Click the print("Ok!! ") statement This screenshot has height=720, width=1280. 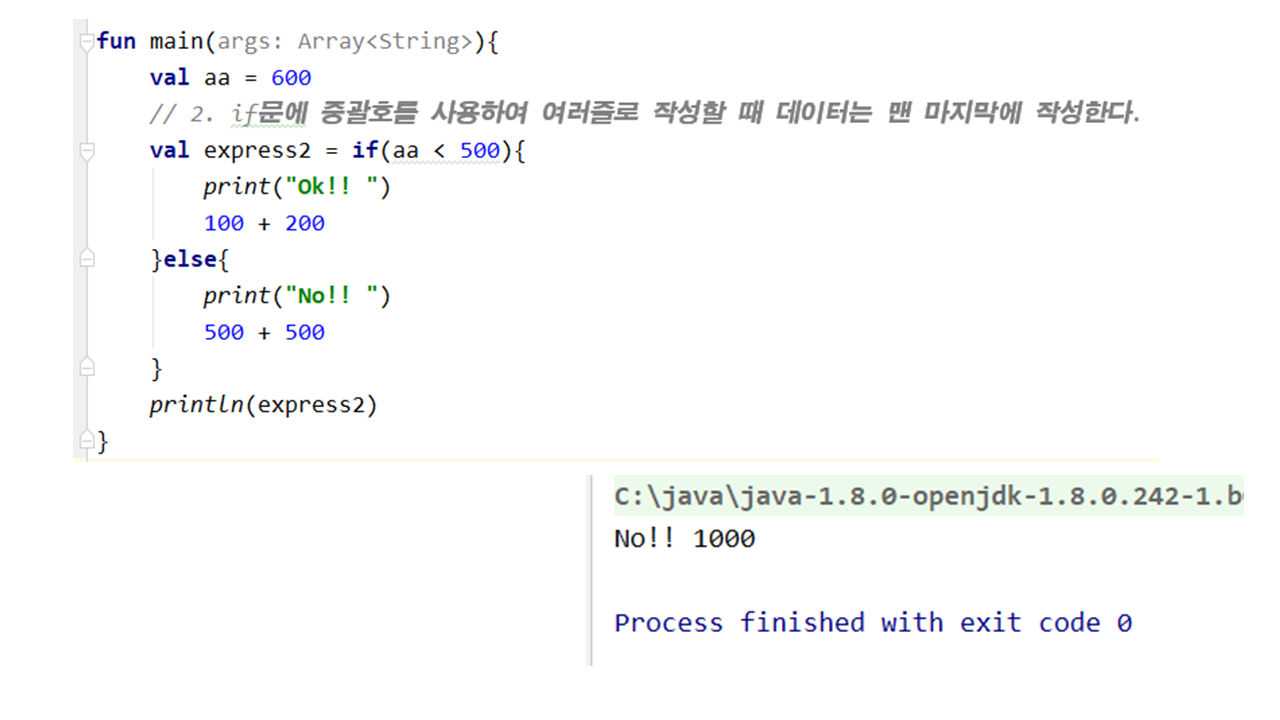(296, 187)
